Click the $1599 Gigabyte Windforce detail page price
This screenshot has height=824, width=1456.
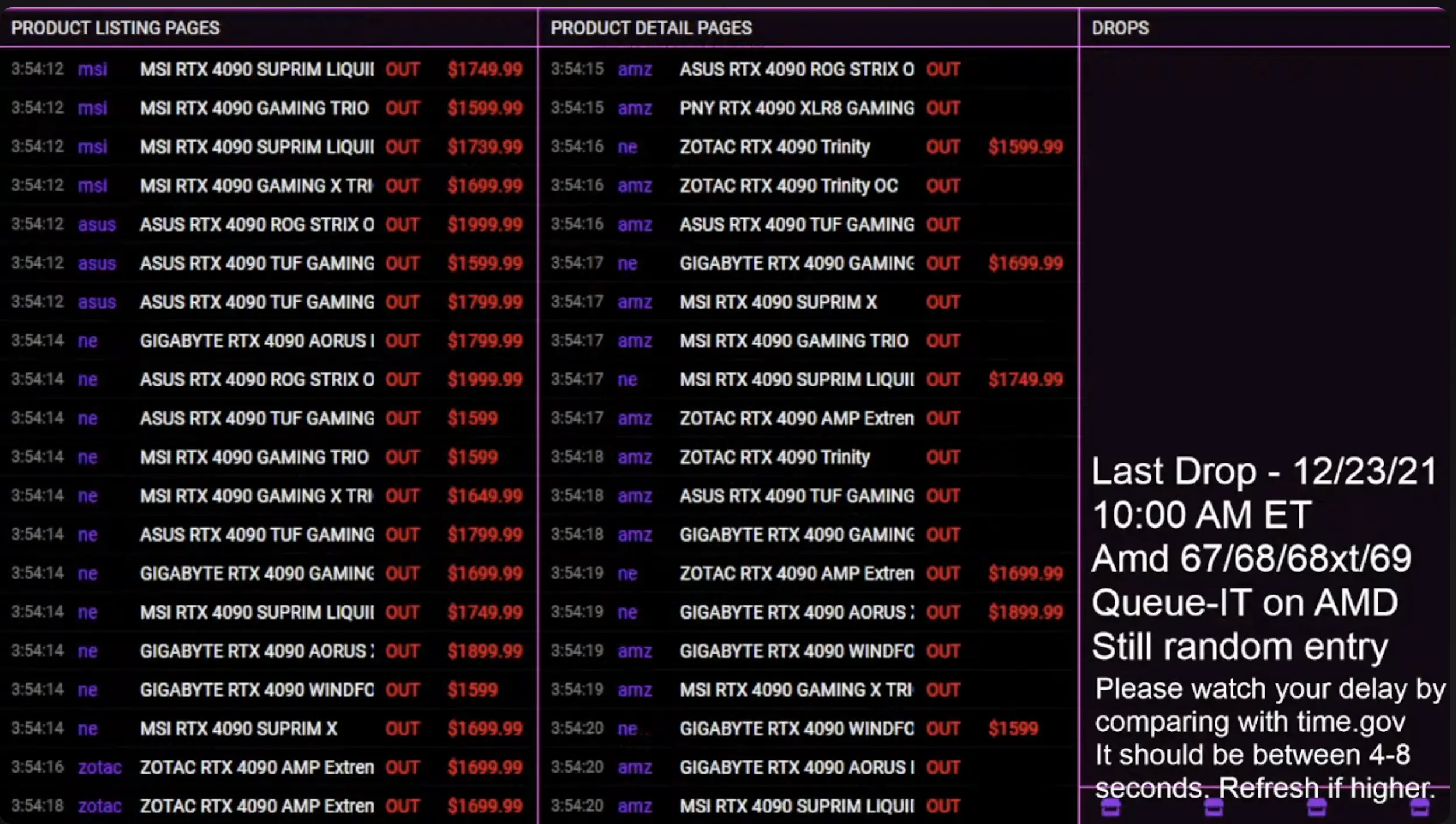1013,728
